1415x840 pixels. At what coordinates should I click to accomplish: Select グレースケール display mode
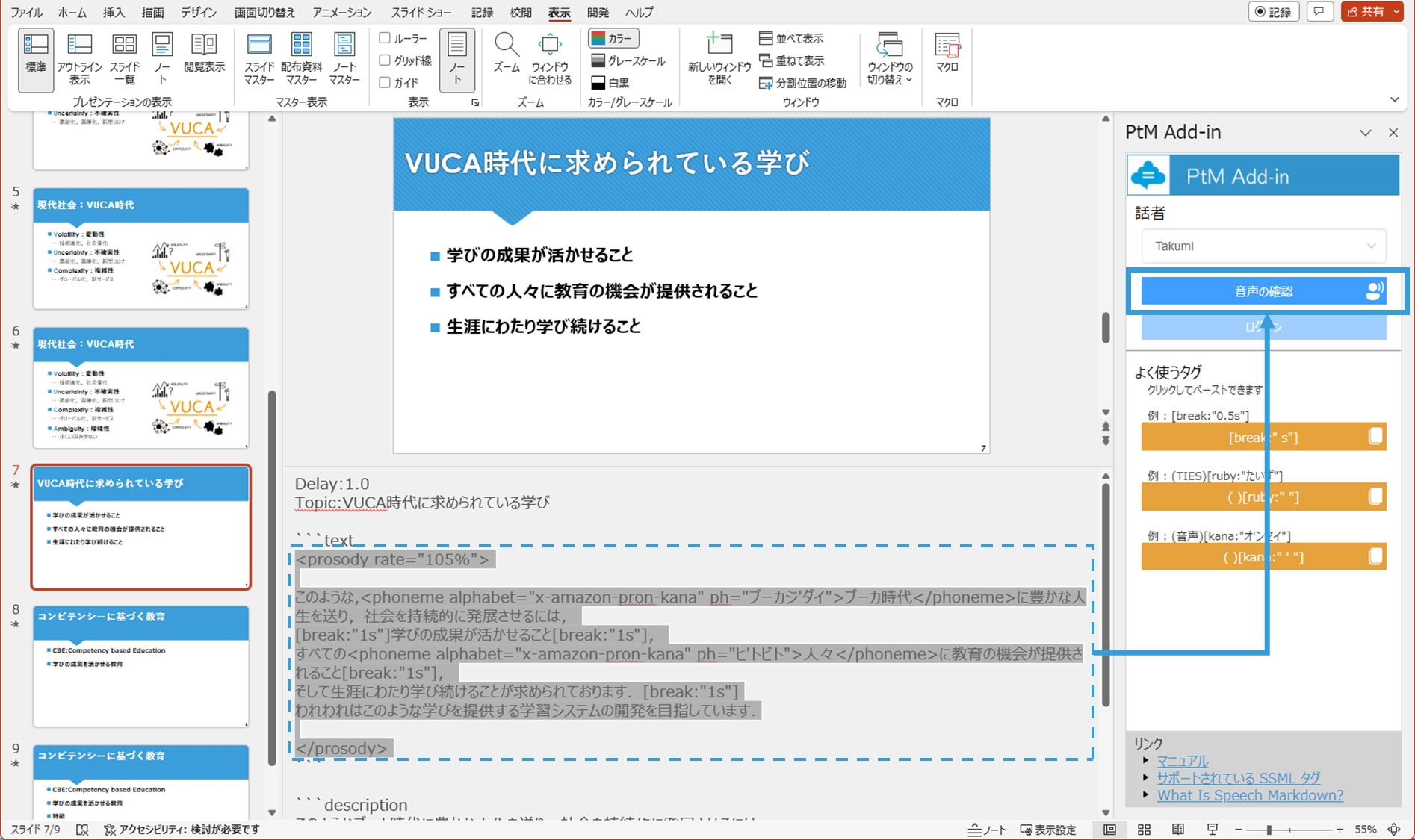click(627, 60)
